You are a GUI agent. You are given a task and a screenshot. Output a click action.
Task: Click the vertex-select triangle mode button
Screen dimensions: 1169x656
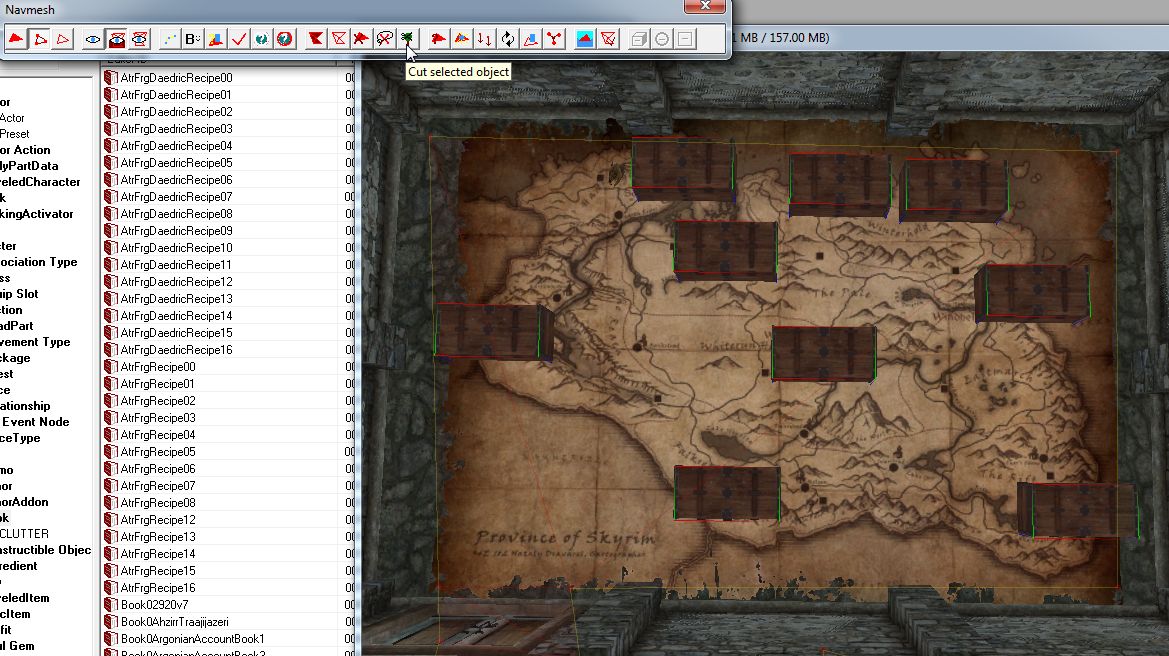pos(40,39)
